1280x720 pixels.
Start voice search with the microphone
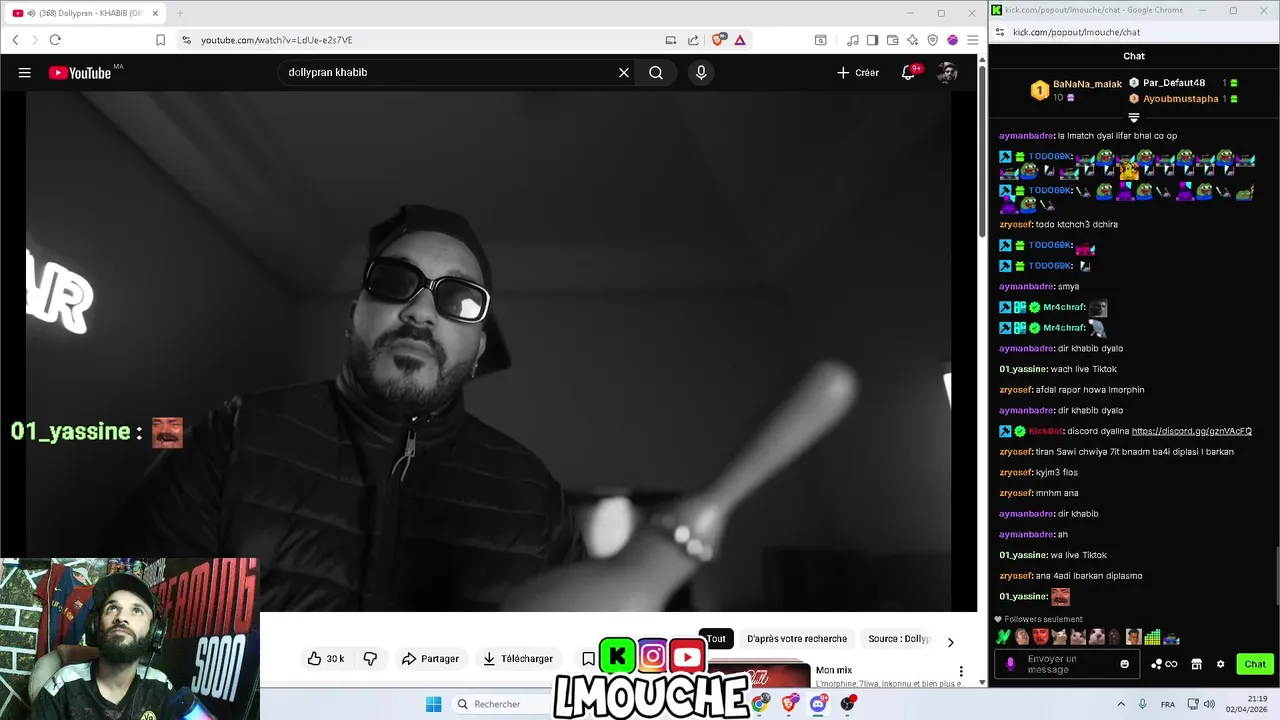[x=701, y=72]
